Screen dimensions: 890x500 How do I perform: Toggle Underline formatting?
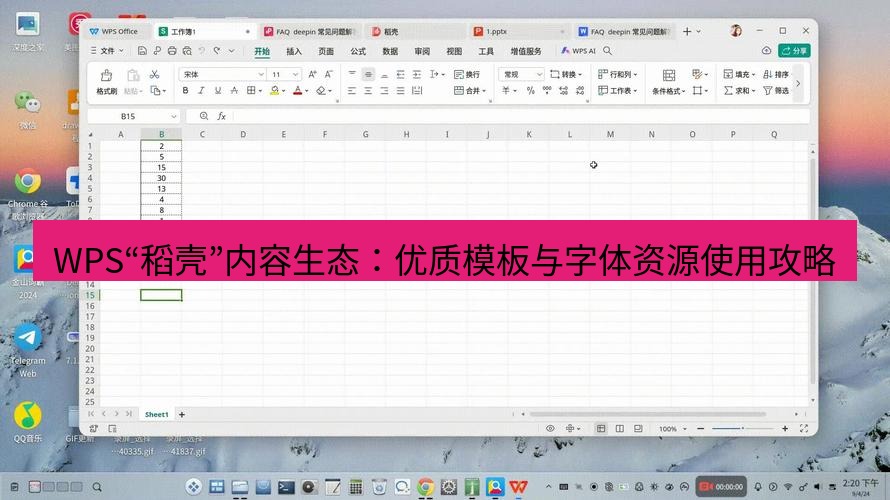pos(217,91)
